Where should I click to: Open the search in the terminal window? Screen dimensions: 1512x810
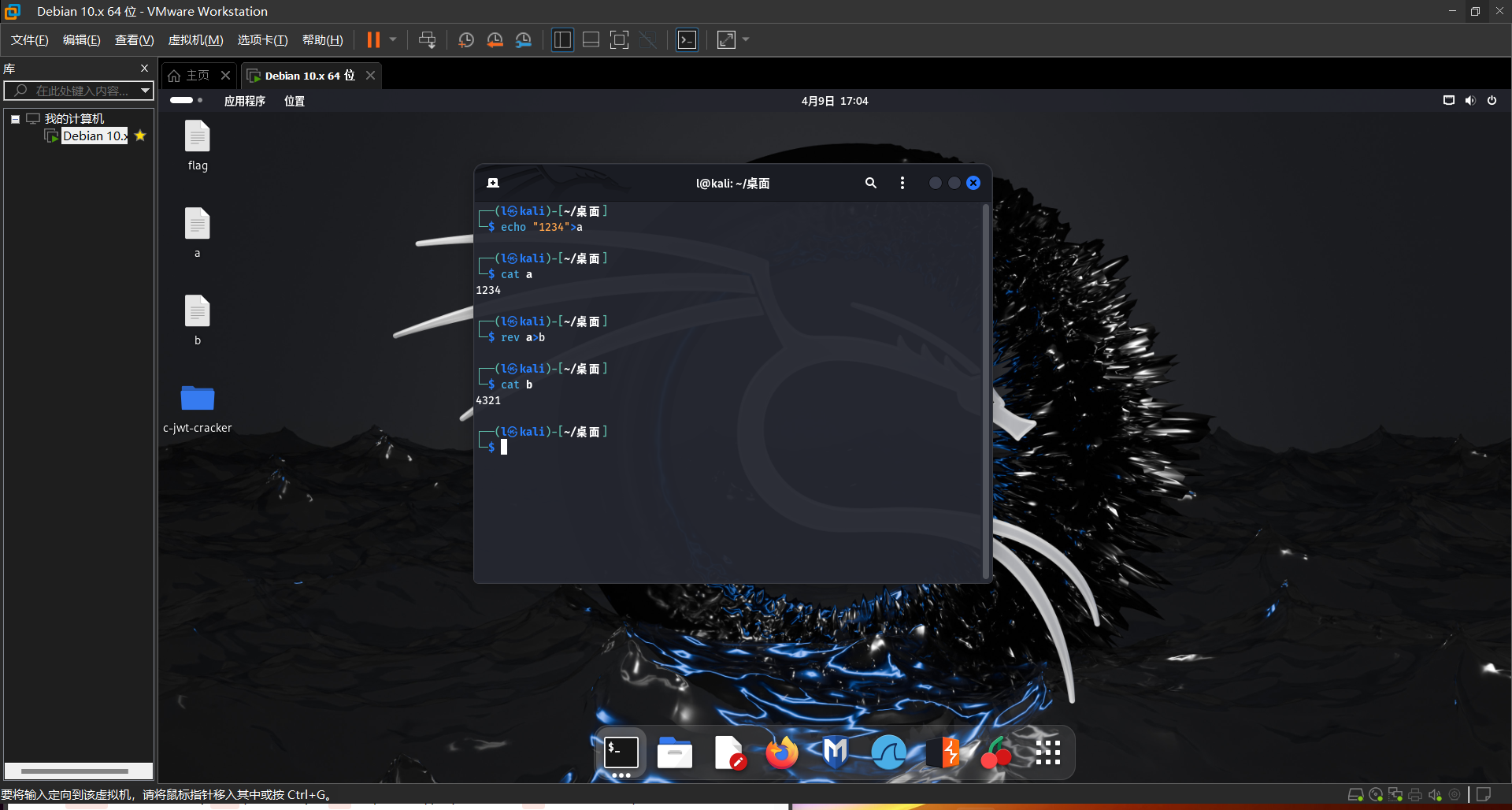(x=870, y=182)
